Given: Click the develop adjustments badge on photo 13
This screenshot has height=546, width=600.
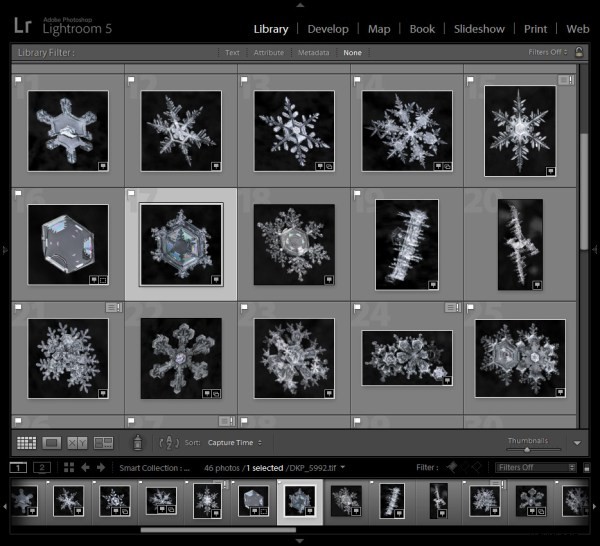Looking at the screenshot, I should click(329, 166).
